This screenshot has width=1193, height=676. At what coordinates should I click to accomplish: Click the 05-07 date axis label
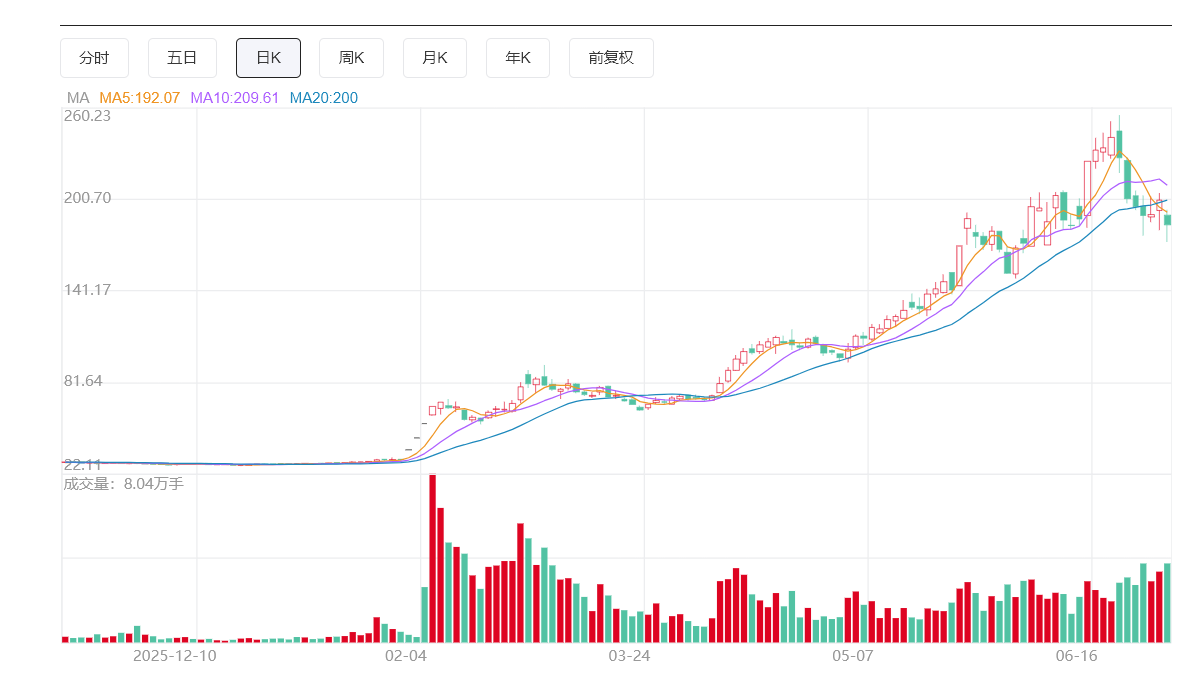point(852,655)
